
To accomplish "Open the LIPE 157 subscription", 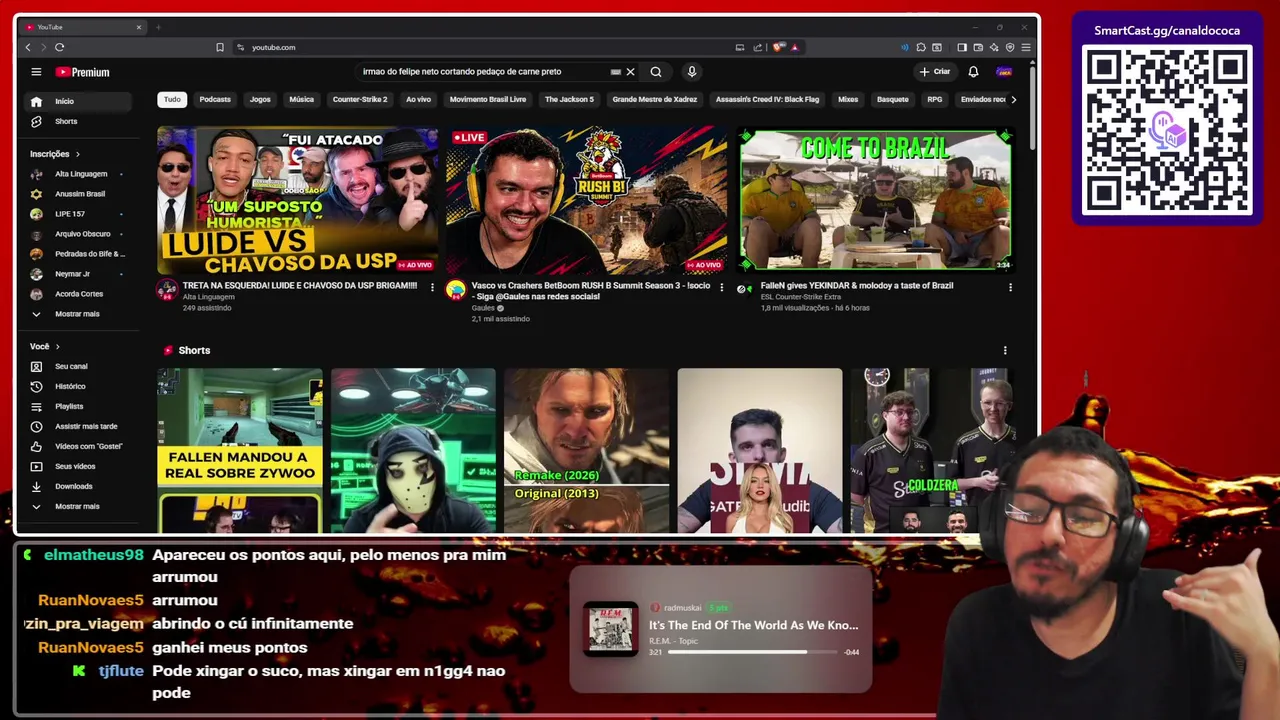I will coord(79,214).
